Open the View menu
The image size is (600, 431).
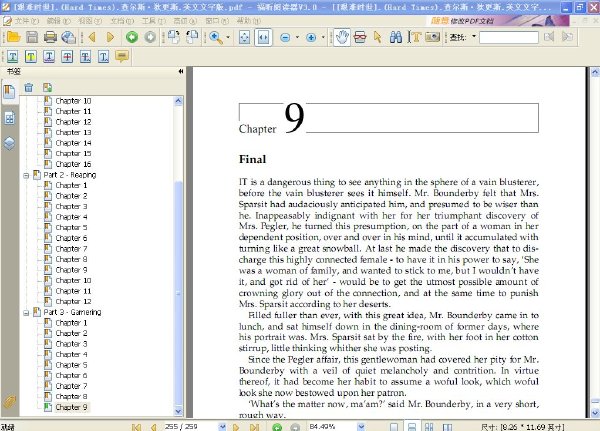(x=90, y=21)
